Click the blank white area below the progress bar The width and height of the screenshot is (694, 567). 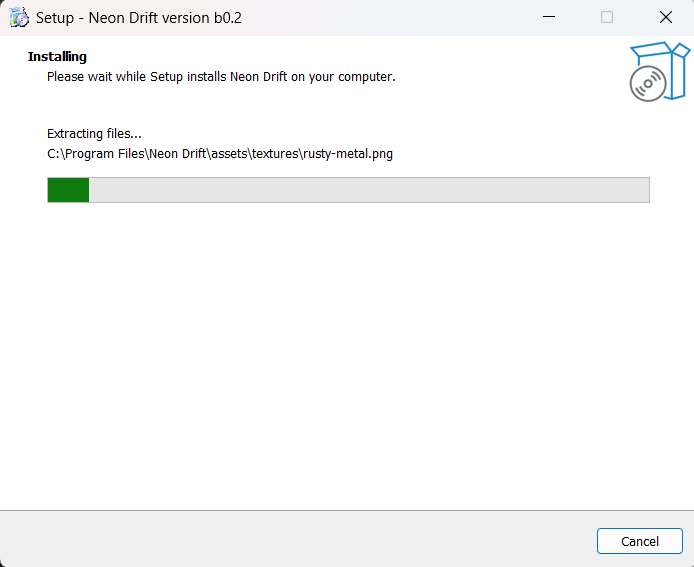click(347, 350)
